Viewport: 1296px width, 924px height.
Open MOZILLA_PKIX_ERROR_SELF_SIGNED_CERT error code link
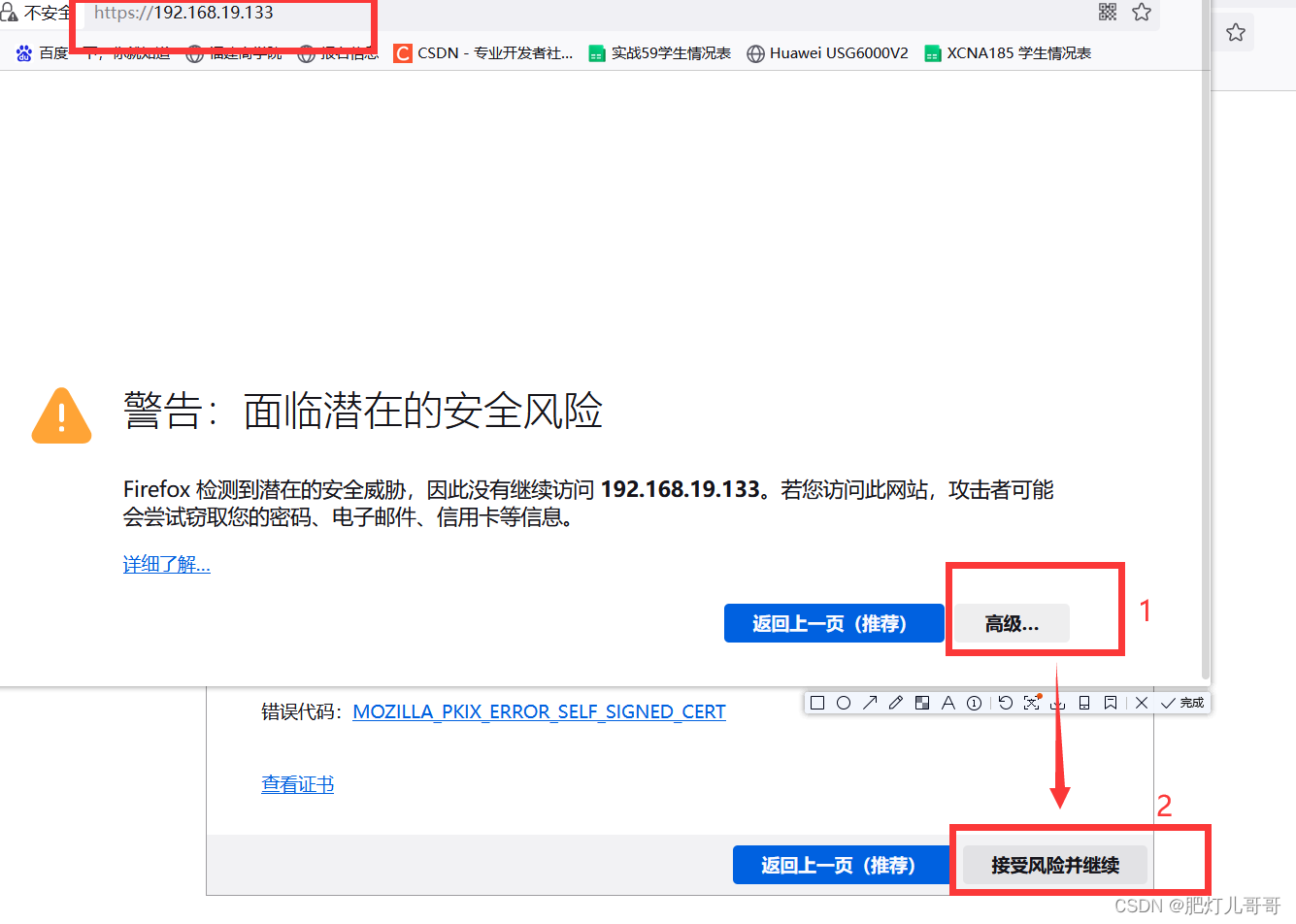coord(539,711)
